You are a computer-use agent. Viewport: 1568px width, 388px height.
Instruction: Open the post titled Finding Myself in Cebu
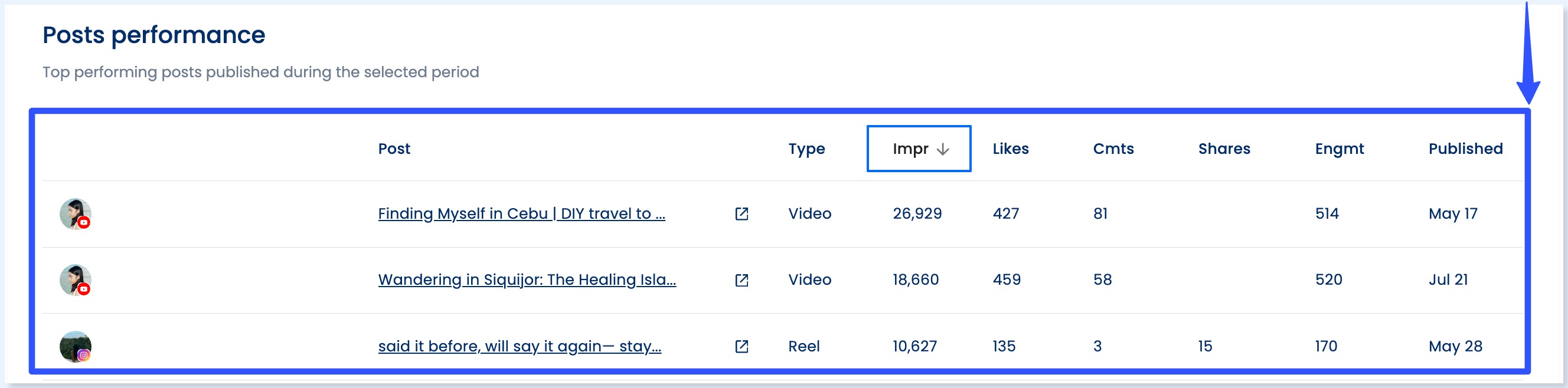pos(522,214)
